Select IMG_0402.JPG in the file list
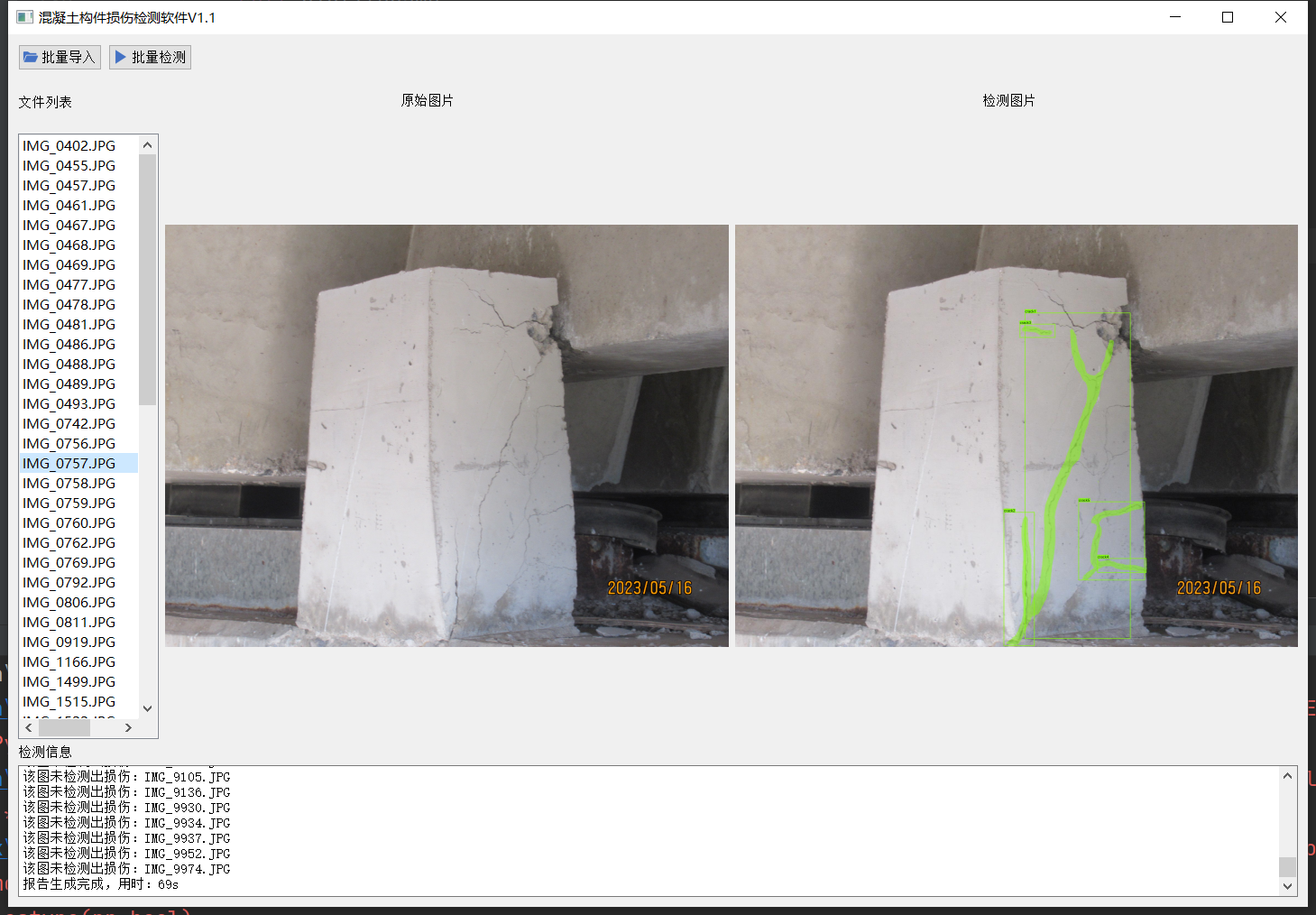The image size is (1316, 915). click(x=69, y=146)
